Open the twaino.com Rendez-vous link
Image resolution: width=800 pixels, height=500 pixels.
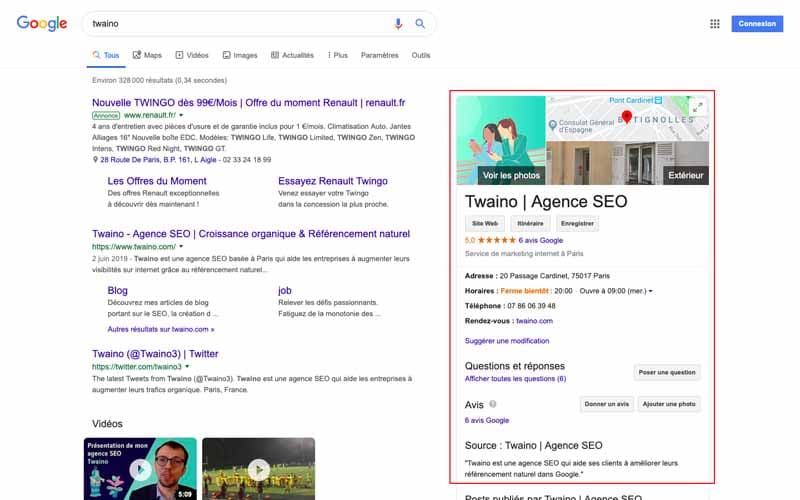(x=534, y=321)
